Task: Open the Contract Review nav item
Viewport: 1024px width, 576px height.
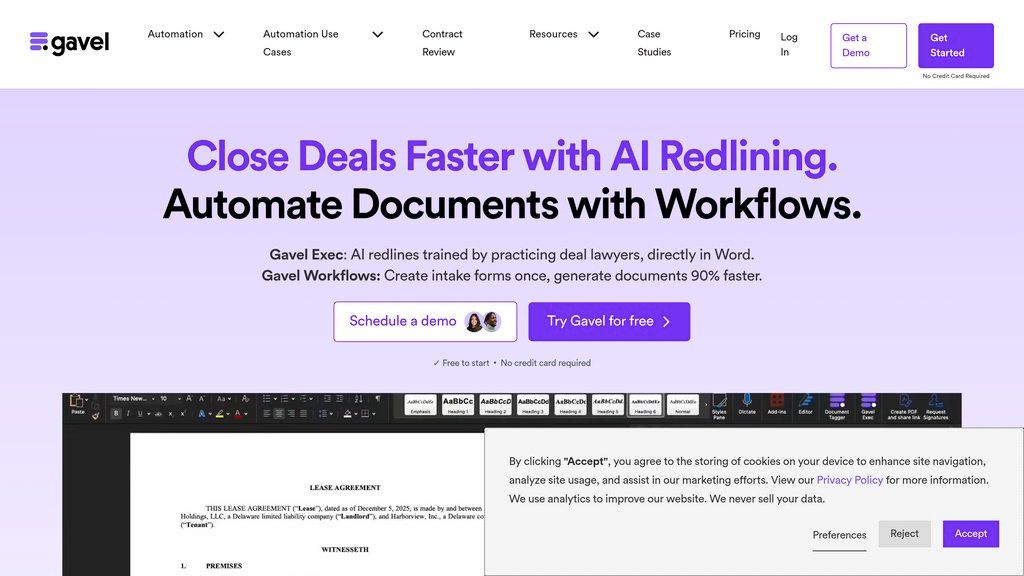Action: coord(442,42)
